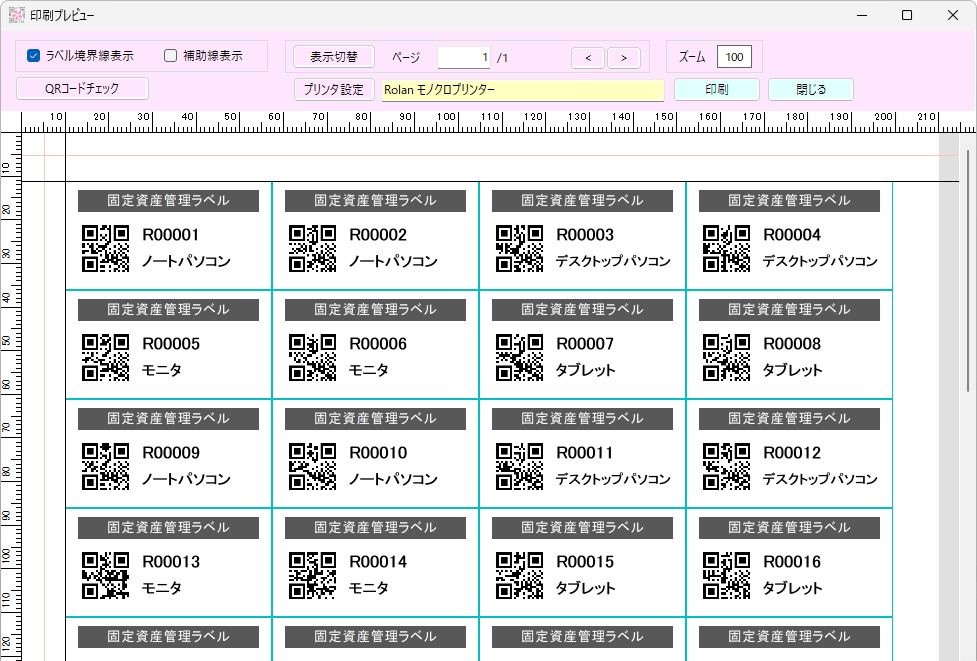Viewport: 977px width, 661px height.
Task: Enable the 補助線表示 checkbox
Action: coord(169,56)
